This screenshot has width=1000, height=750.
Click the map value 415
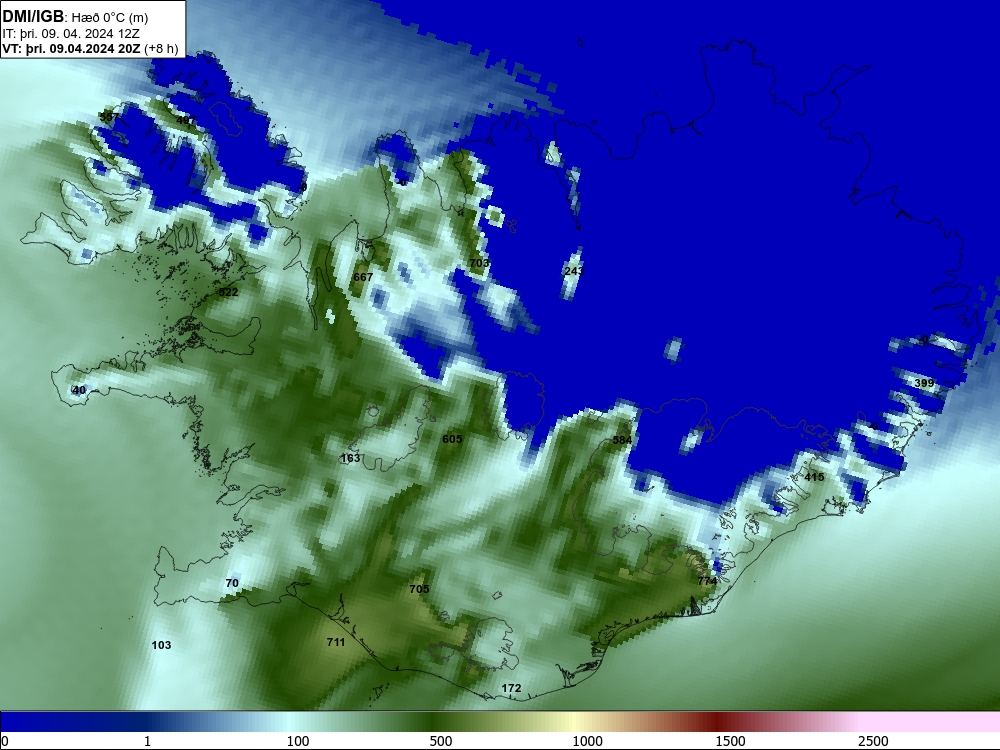pyautogui.click(x=814, y=477)
